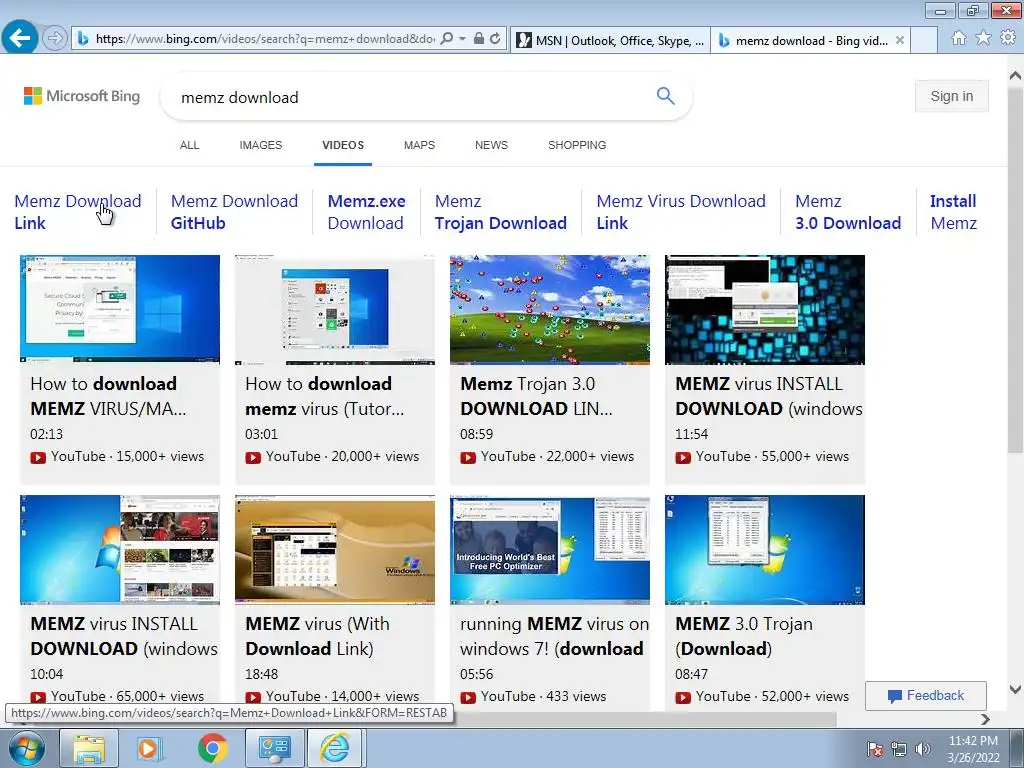Open the Control Panel taskbar icon
Screen dimensions: 1024x768
tap(274, 748)
